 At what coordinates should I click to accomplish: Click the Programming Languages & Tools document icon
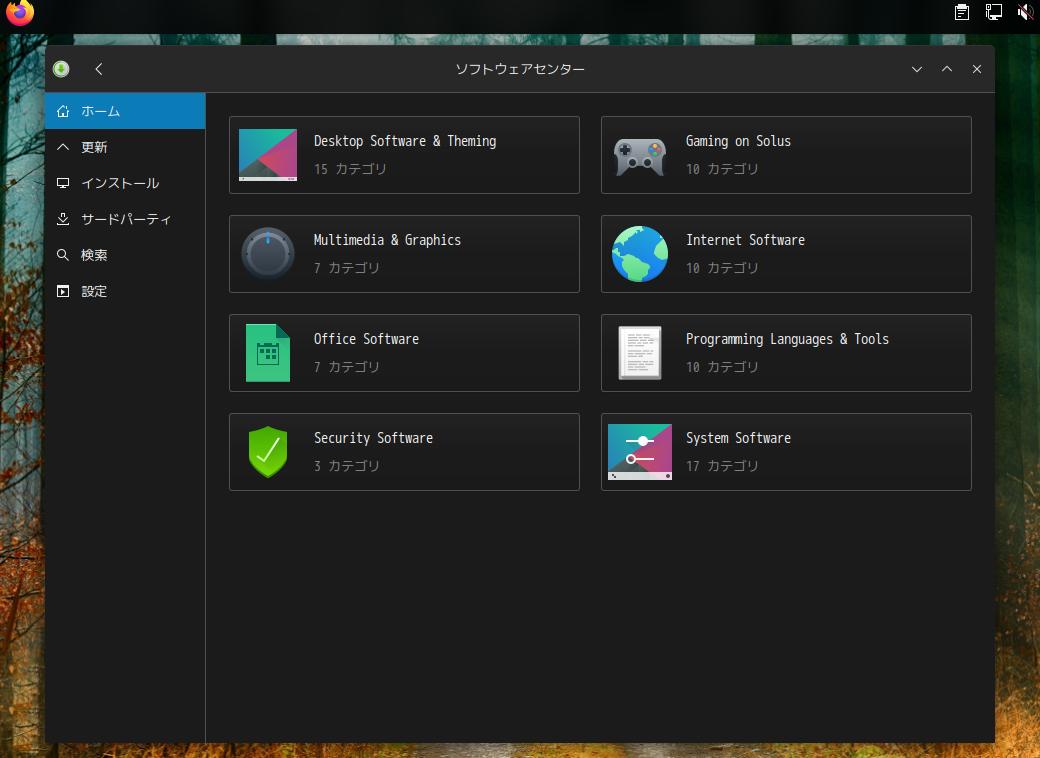click(x=639, y=353)
